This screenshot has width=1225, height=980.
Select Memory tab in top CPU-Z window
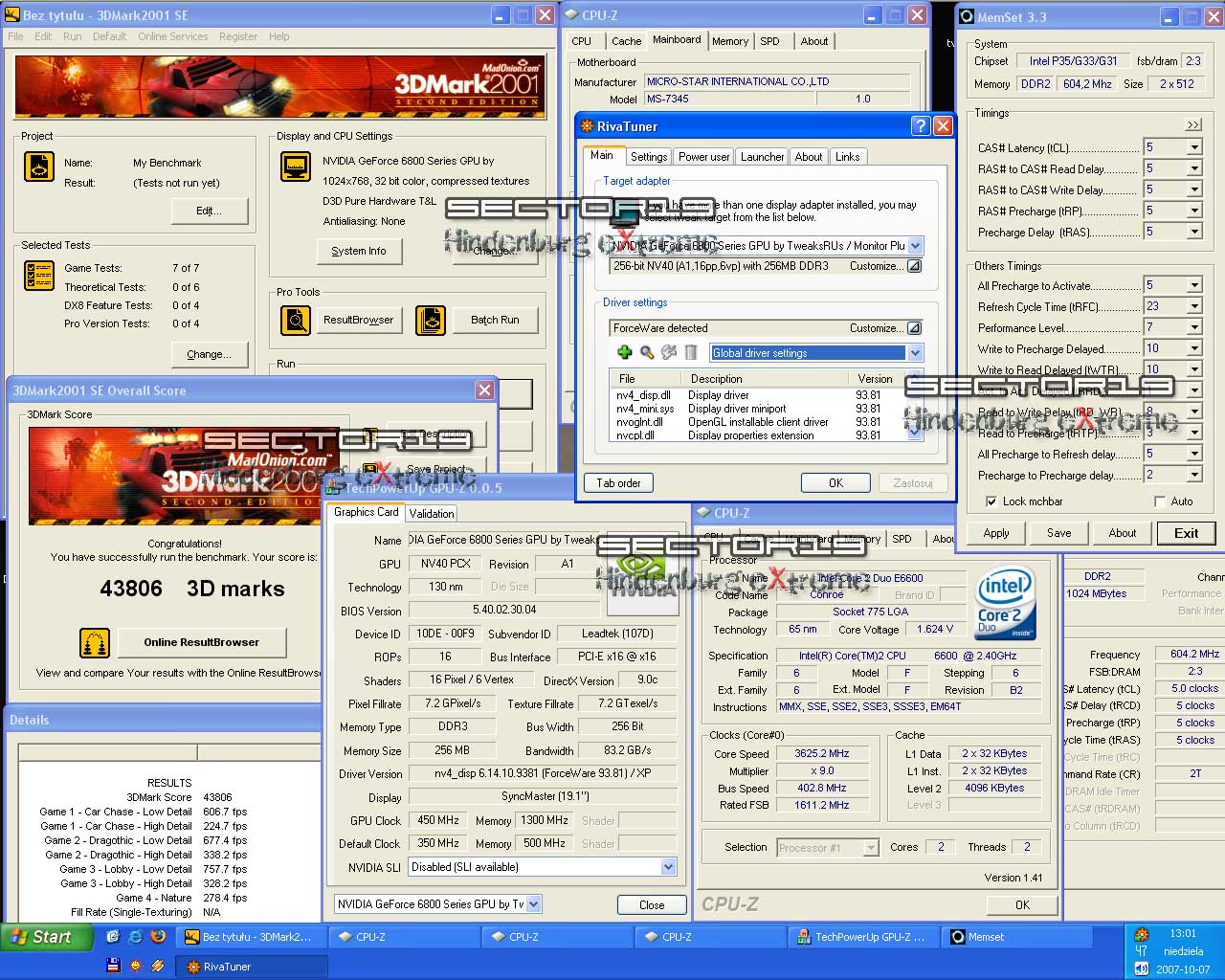tap(730, 41)
